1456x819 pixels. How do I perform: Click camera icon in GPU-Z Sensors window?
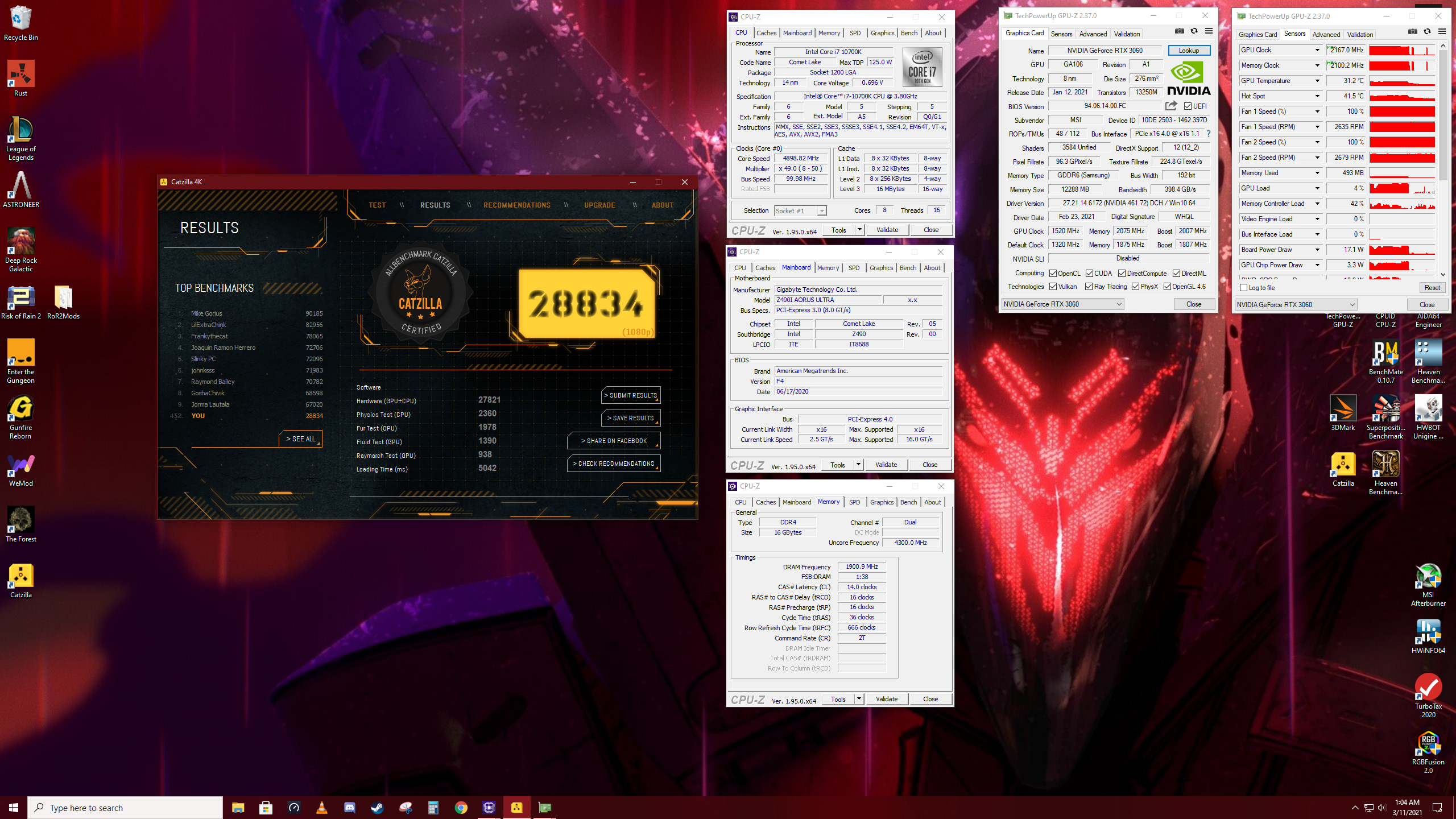pyautogui.click(x=1413, y=32)
